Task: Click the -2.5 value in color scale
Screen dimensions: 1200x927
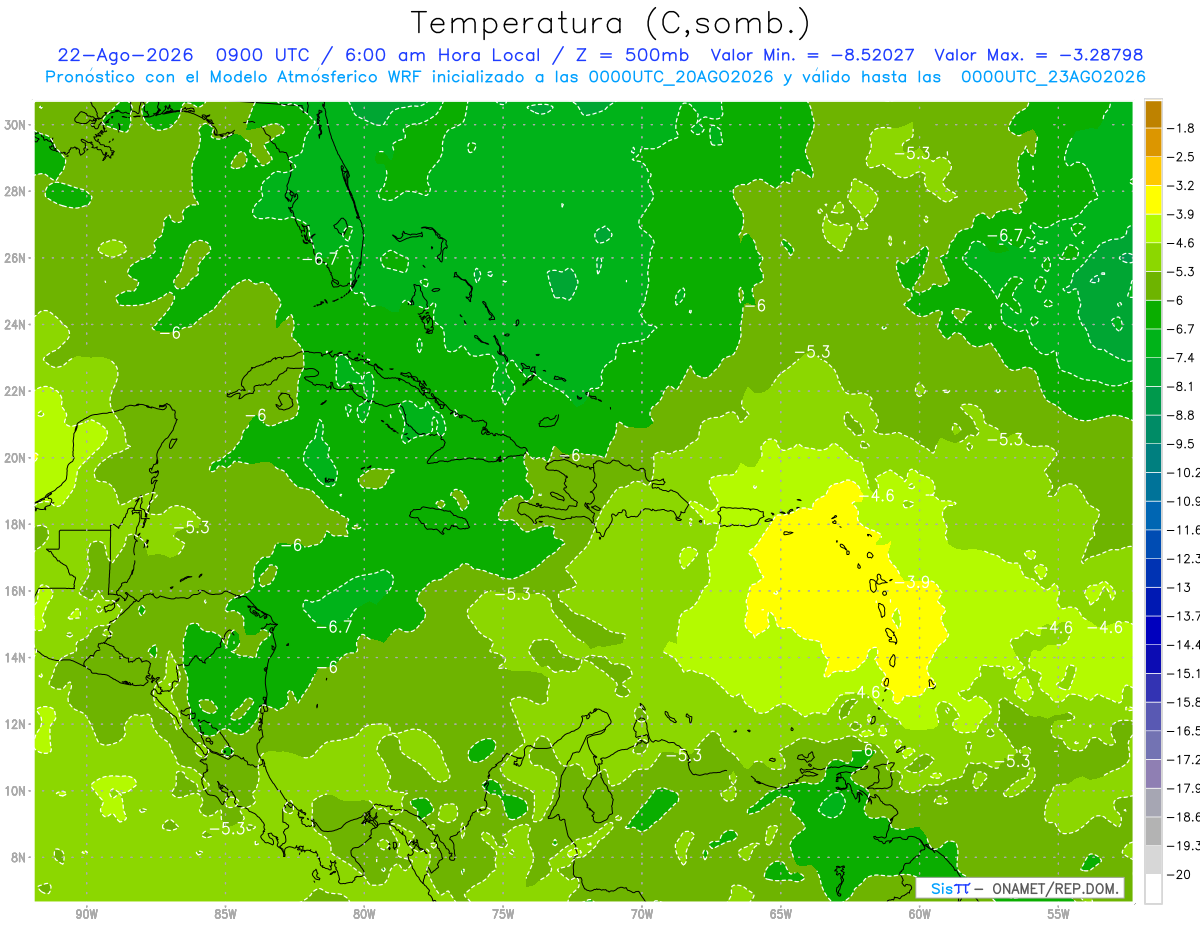Action: coord(1183,157)
